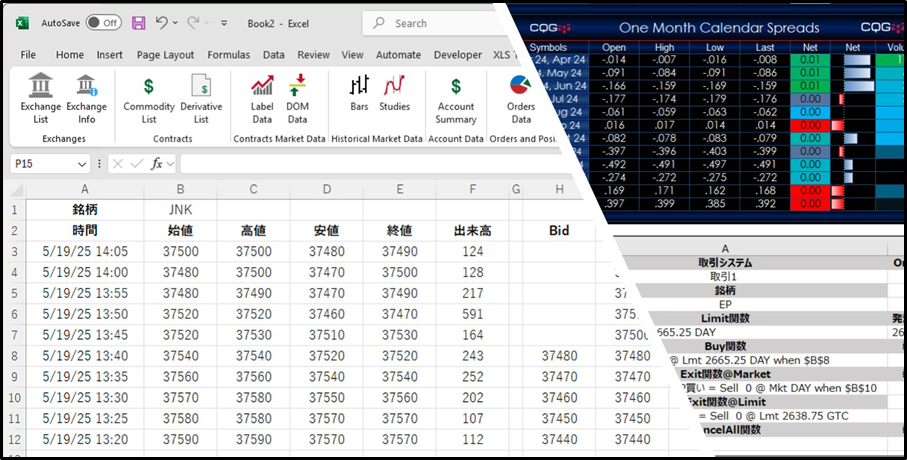Switch to the View tab
This screenshot has width=907, height=460.
(x=352, y=55)
